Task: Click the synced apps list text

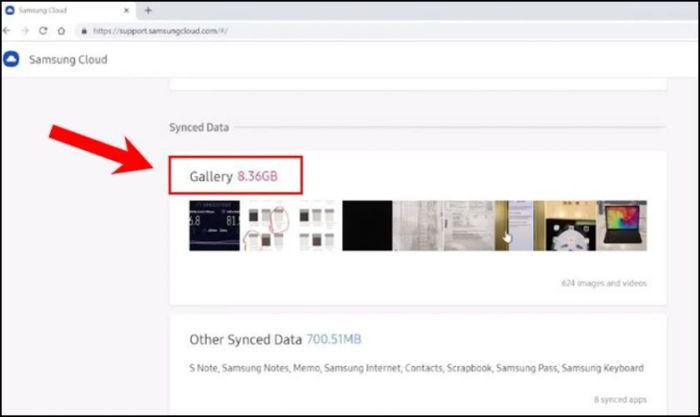Action: [x=417, y=368]
